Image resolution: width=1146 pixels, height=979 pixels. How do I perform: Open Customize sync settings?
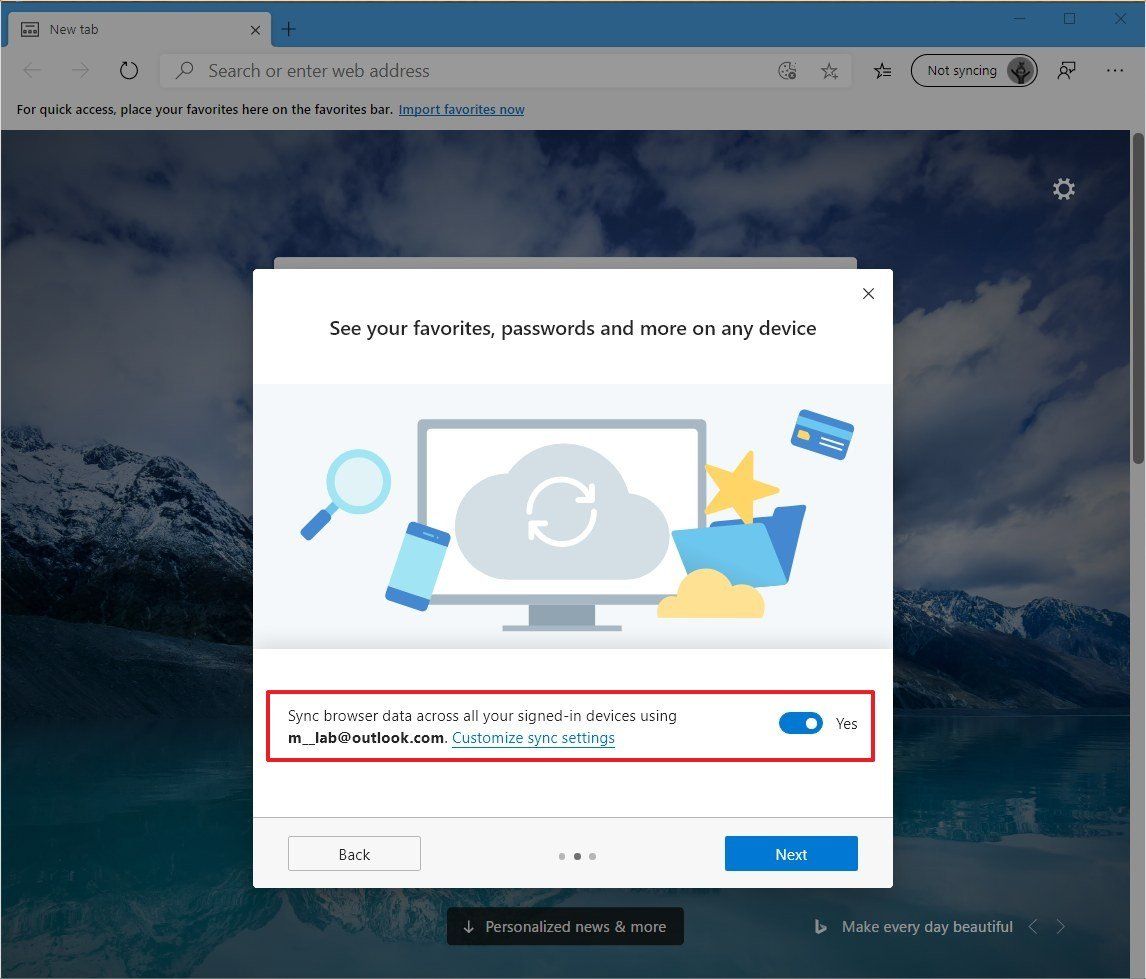pos(533,737)
